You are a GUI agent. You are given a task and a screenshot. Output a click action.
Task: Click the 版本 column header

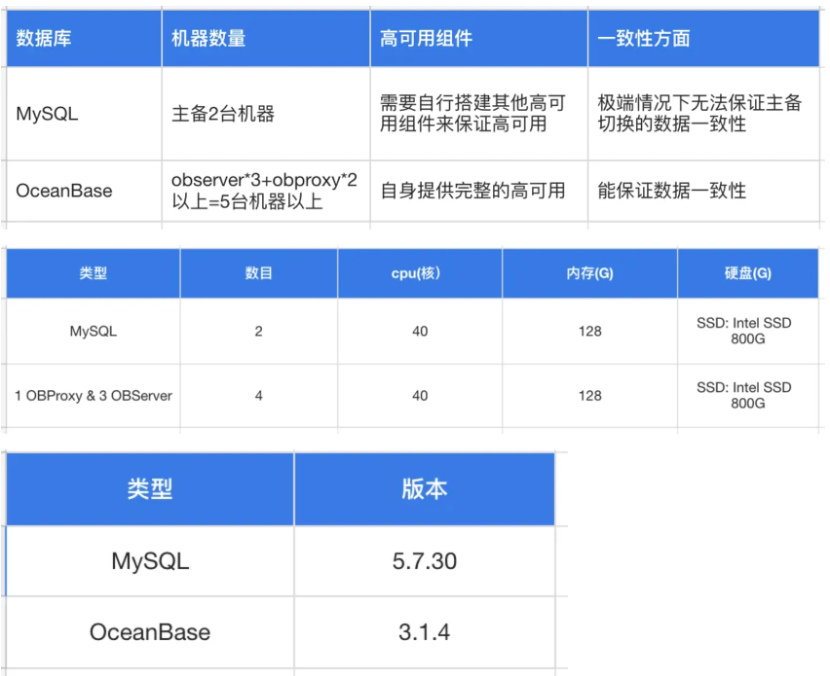click(425, 489)
